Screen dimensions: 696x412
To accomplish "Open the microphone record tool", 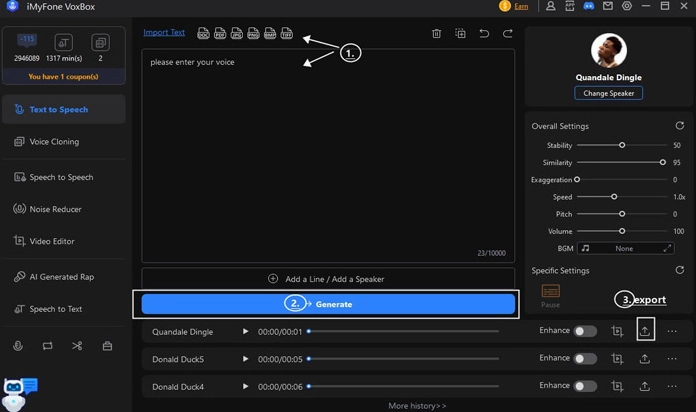I will (18, 346).
